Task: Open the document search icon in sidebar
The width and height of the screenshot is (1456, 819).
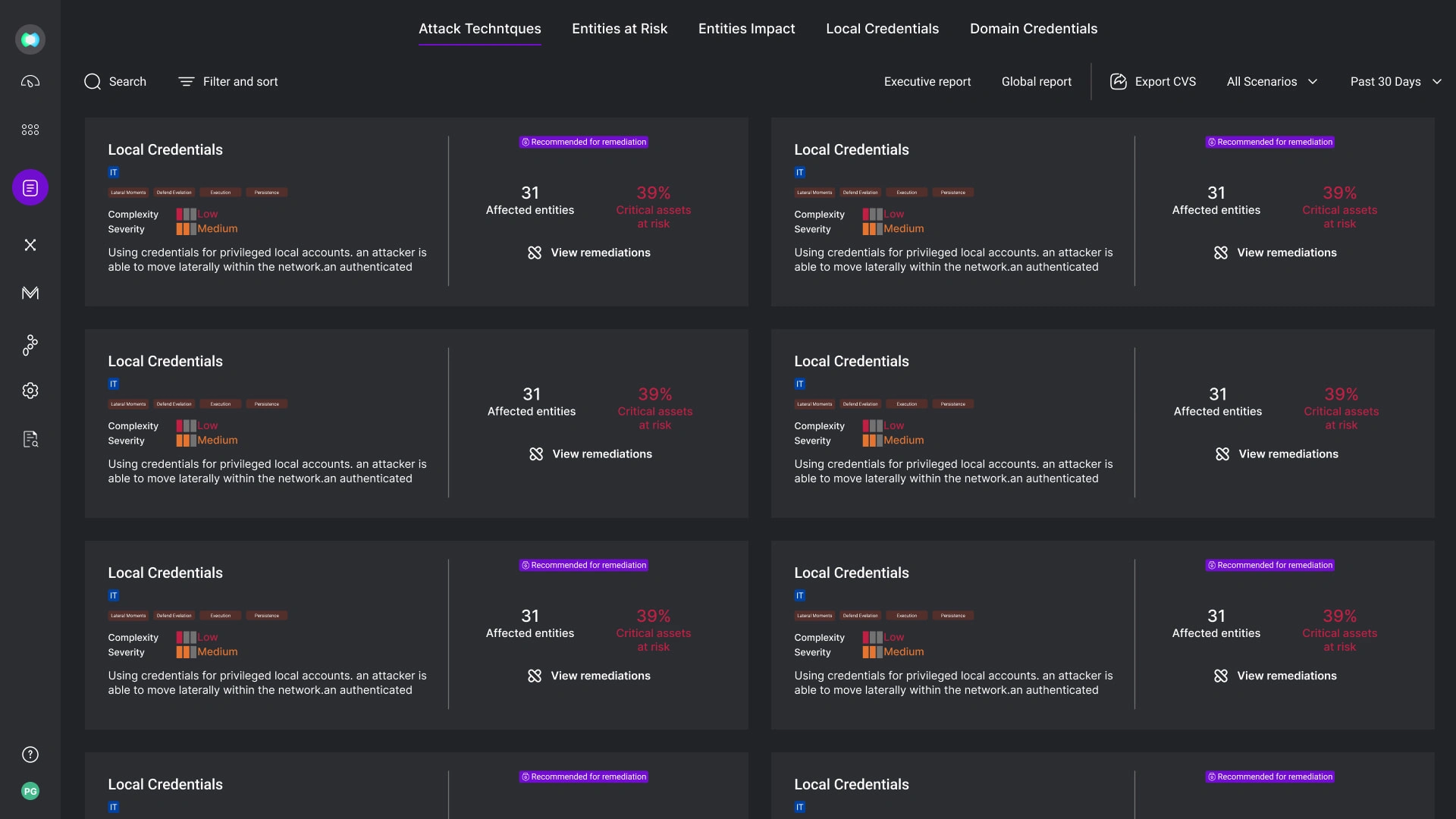Action: 30,439
